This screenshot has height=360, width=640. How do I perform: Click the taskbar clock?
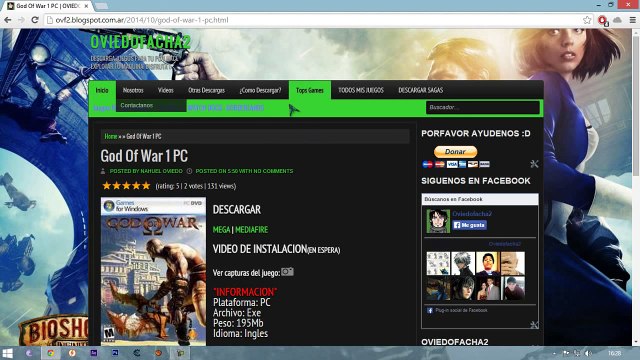[614, 353]
